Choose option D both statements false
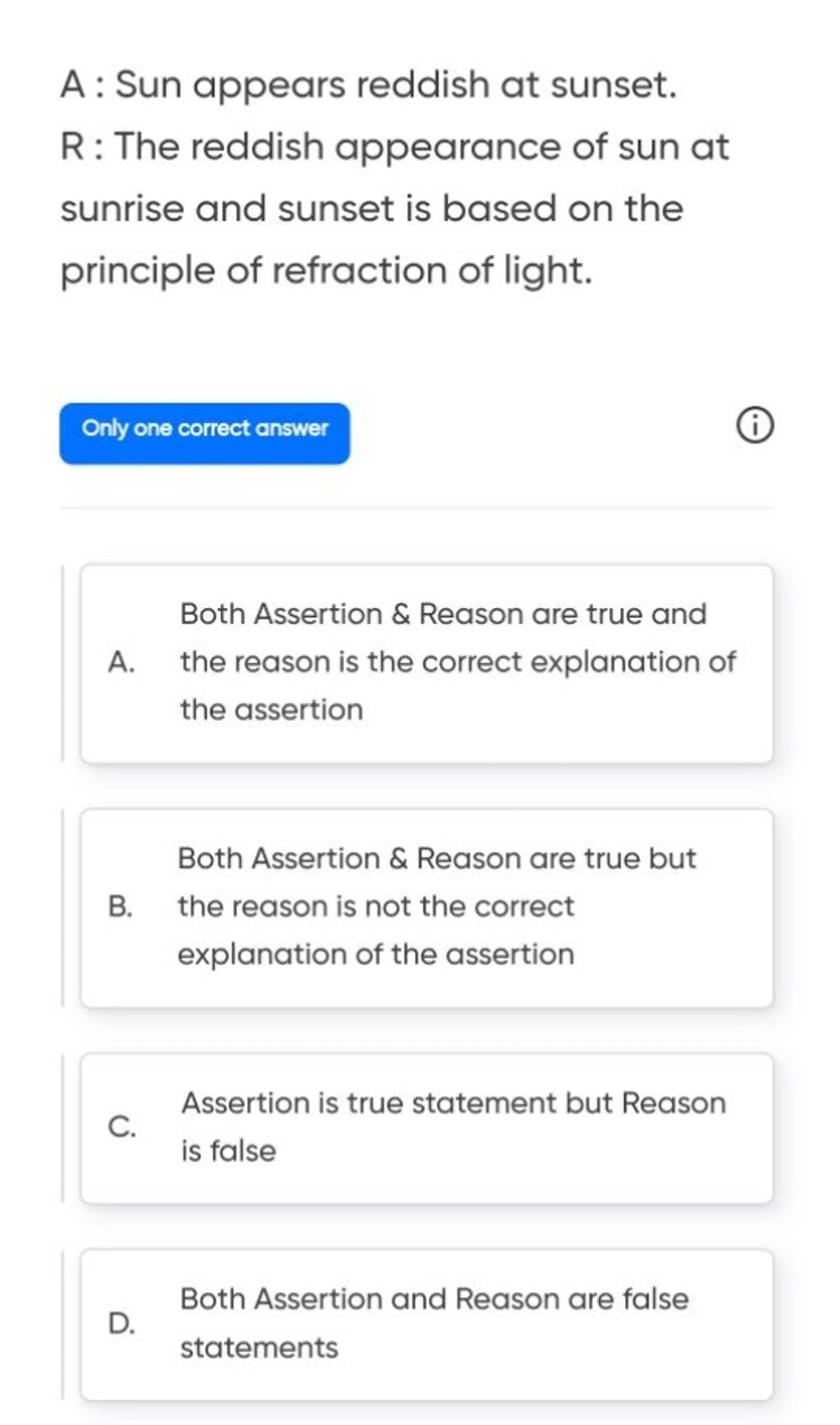The height and width of the screenshot is (1425, 840). (x=427, y=1323)
